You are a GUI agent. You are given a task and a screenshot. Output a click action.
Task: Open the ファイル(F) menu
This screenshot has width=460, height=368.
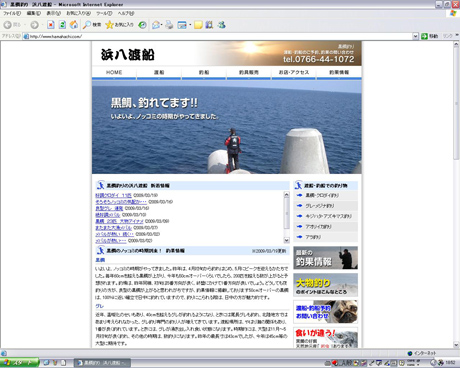[x=12, y=13]
